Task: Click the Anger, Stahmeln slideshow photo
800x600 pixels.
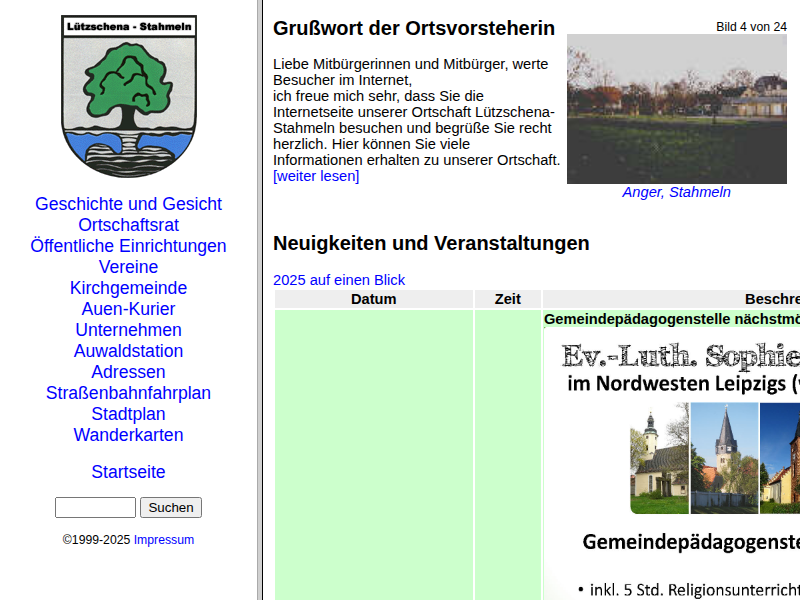Action: pos(676,109)
